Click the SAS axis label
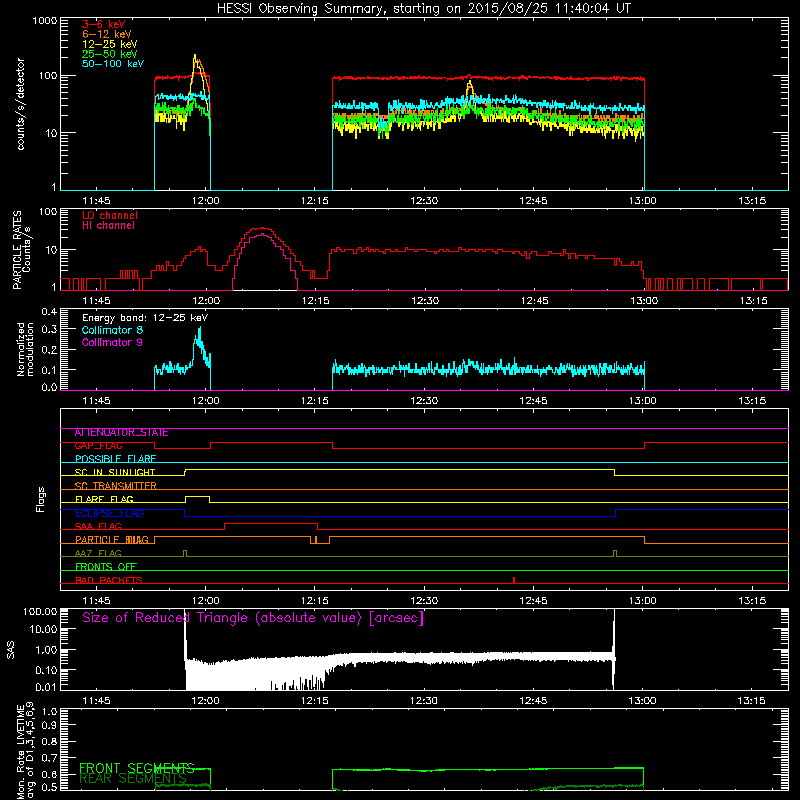Screen dimensions: 800x800 [11, 650]
